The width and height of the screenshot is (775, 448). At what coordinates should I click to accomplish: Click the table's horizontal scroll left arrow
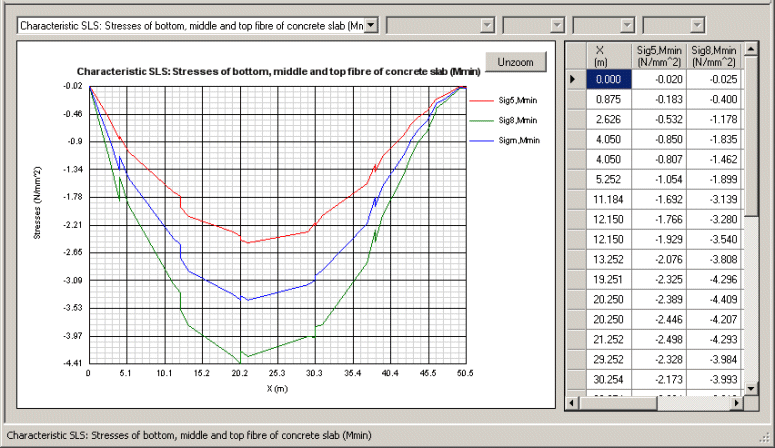(573, 402)
